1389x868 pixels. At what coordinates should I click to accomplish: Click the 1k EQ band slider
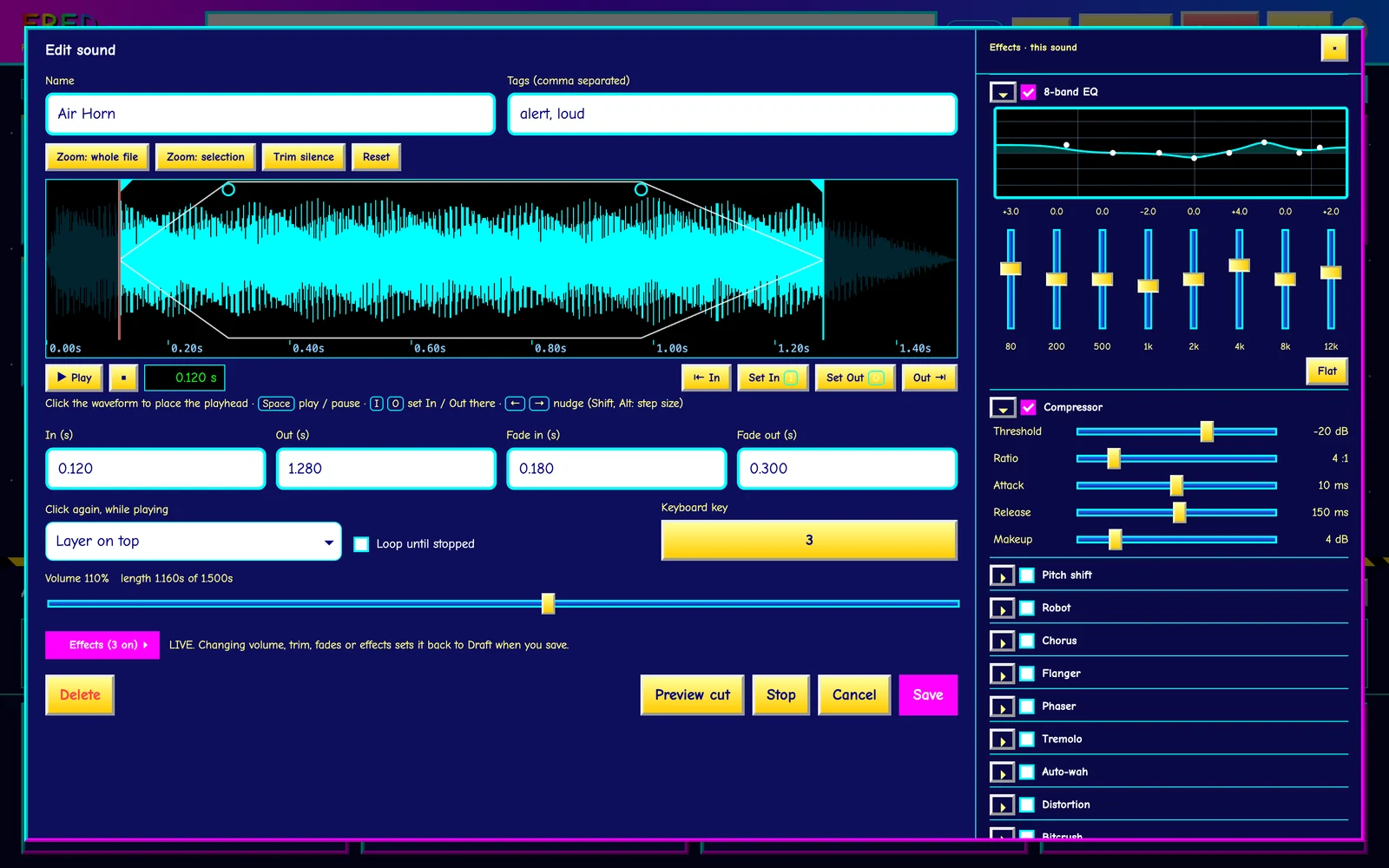tap(1148, 279)
